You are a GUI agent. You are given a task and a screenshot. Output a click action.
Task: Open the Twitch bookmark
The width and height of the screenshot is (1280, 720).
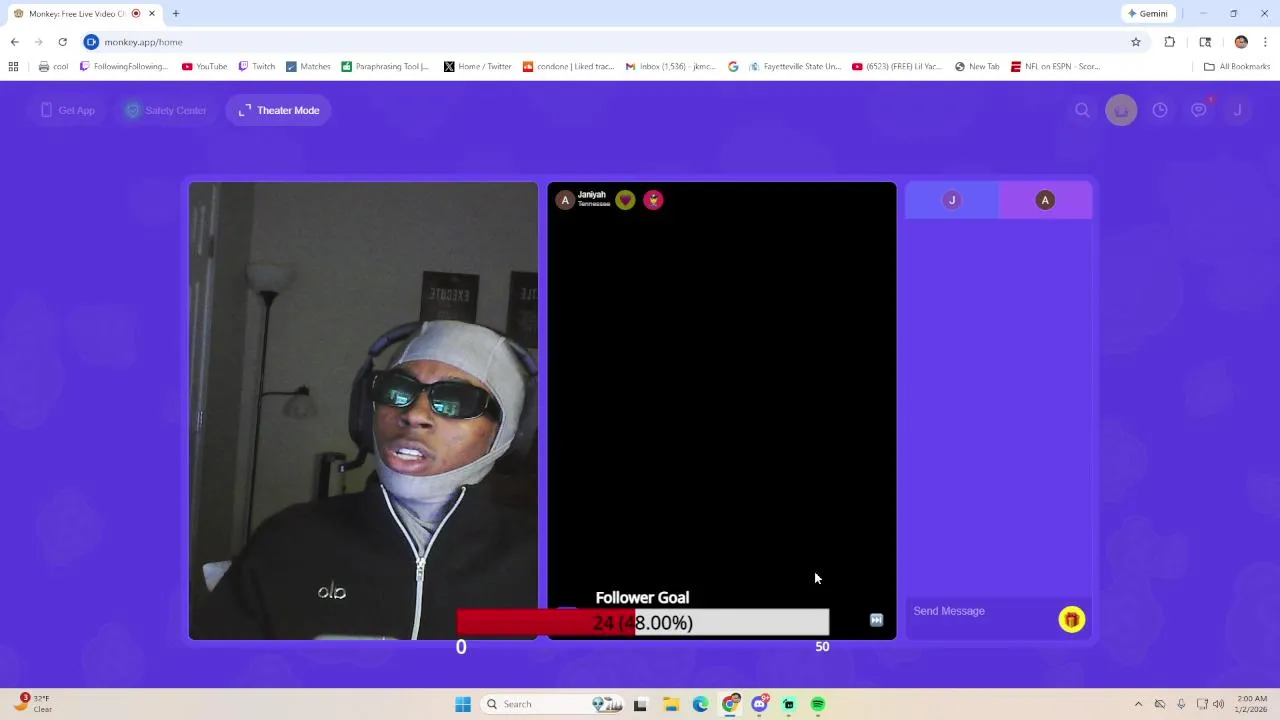[x=257, y=67]
